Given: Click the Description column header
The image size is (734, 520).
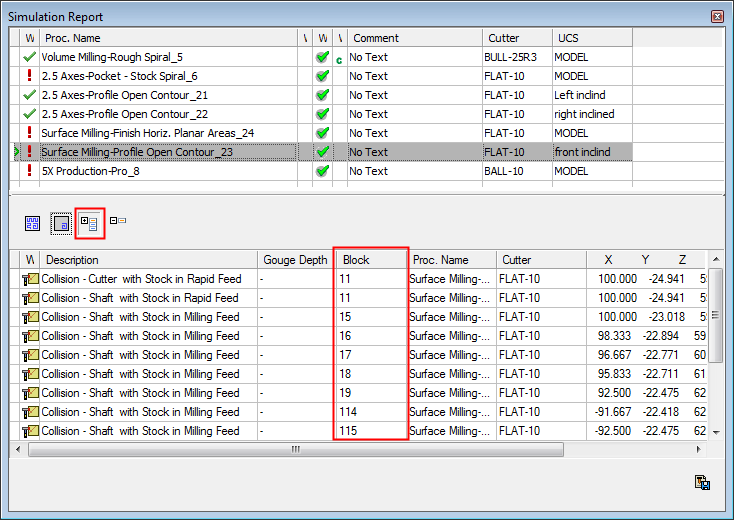Looking at the screenshot, I should [148, 260].
